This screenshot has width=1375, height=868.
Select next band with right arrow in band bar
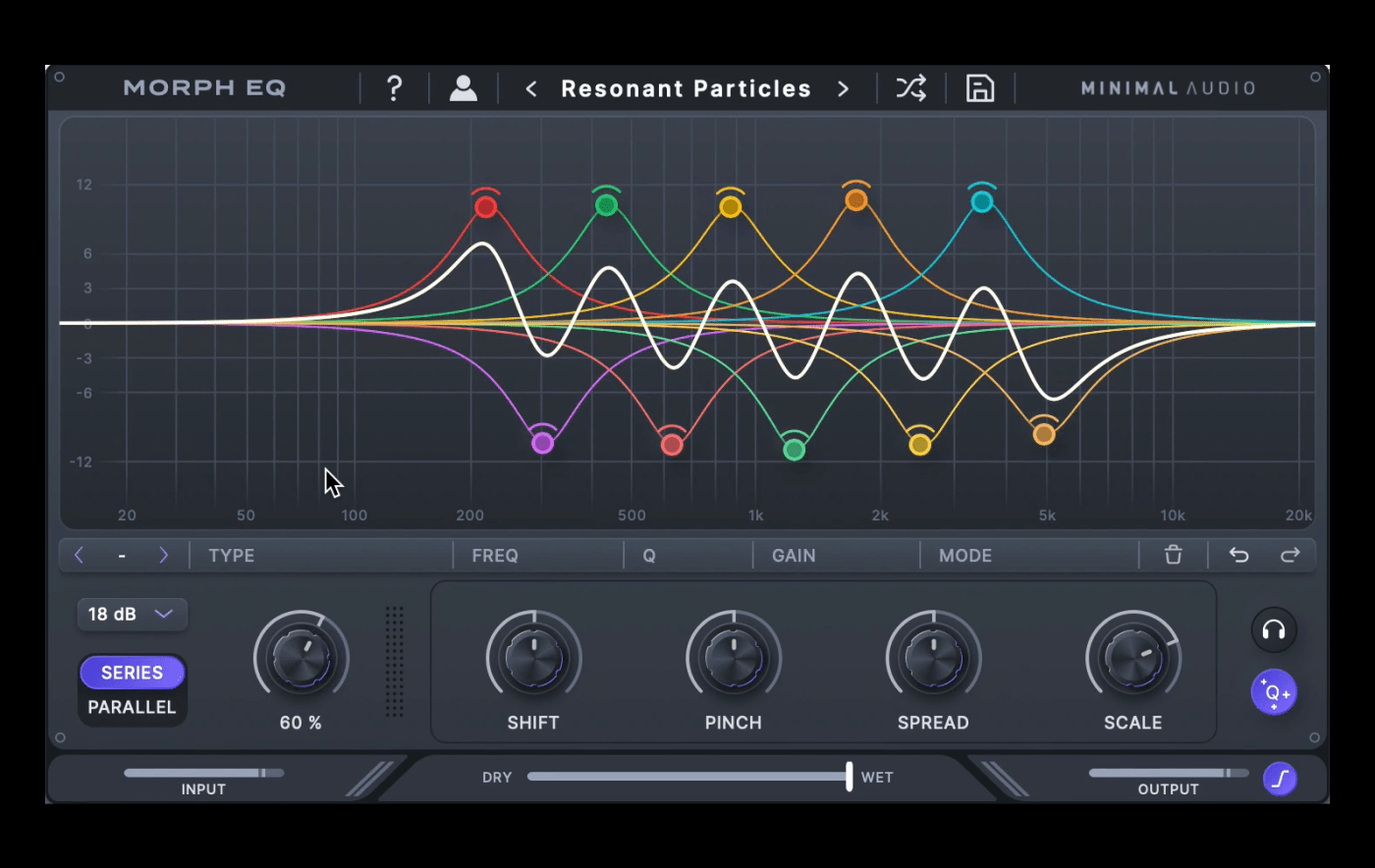pos(163,555)
